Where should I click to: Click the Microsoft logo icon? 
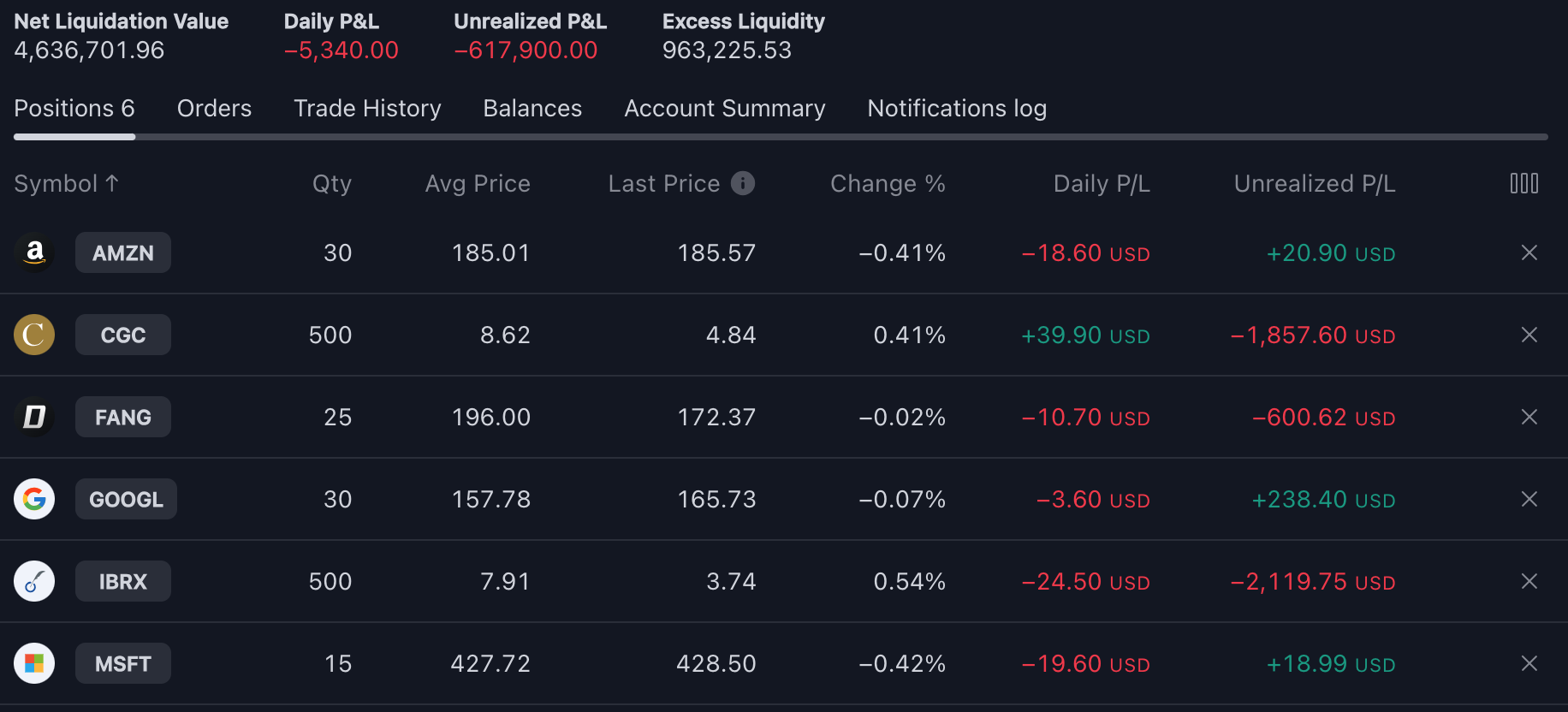(x=34, y=663)
